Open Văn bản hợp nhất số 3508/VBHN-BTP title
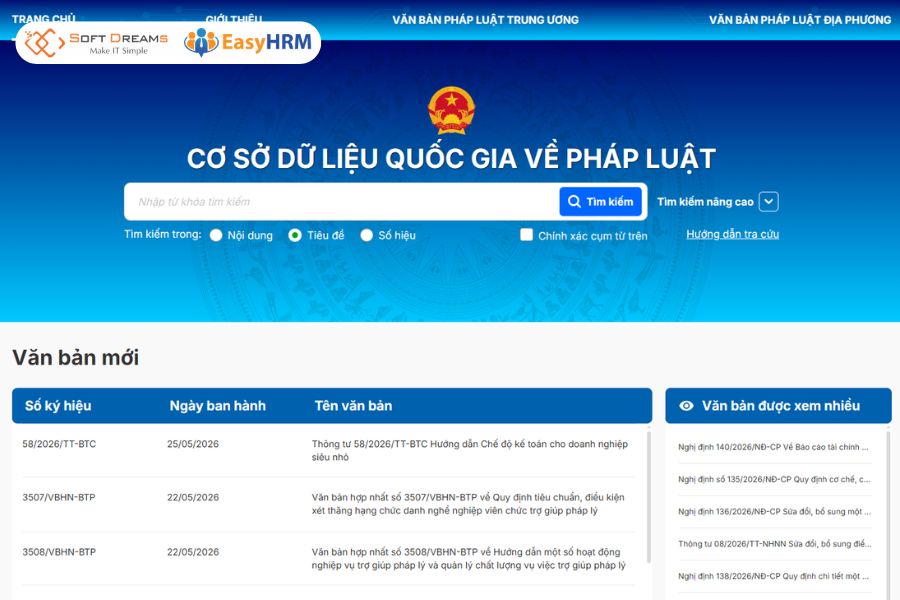The width and height of the screenshot is (900, 600). (468, 558)
